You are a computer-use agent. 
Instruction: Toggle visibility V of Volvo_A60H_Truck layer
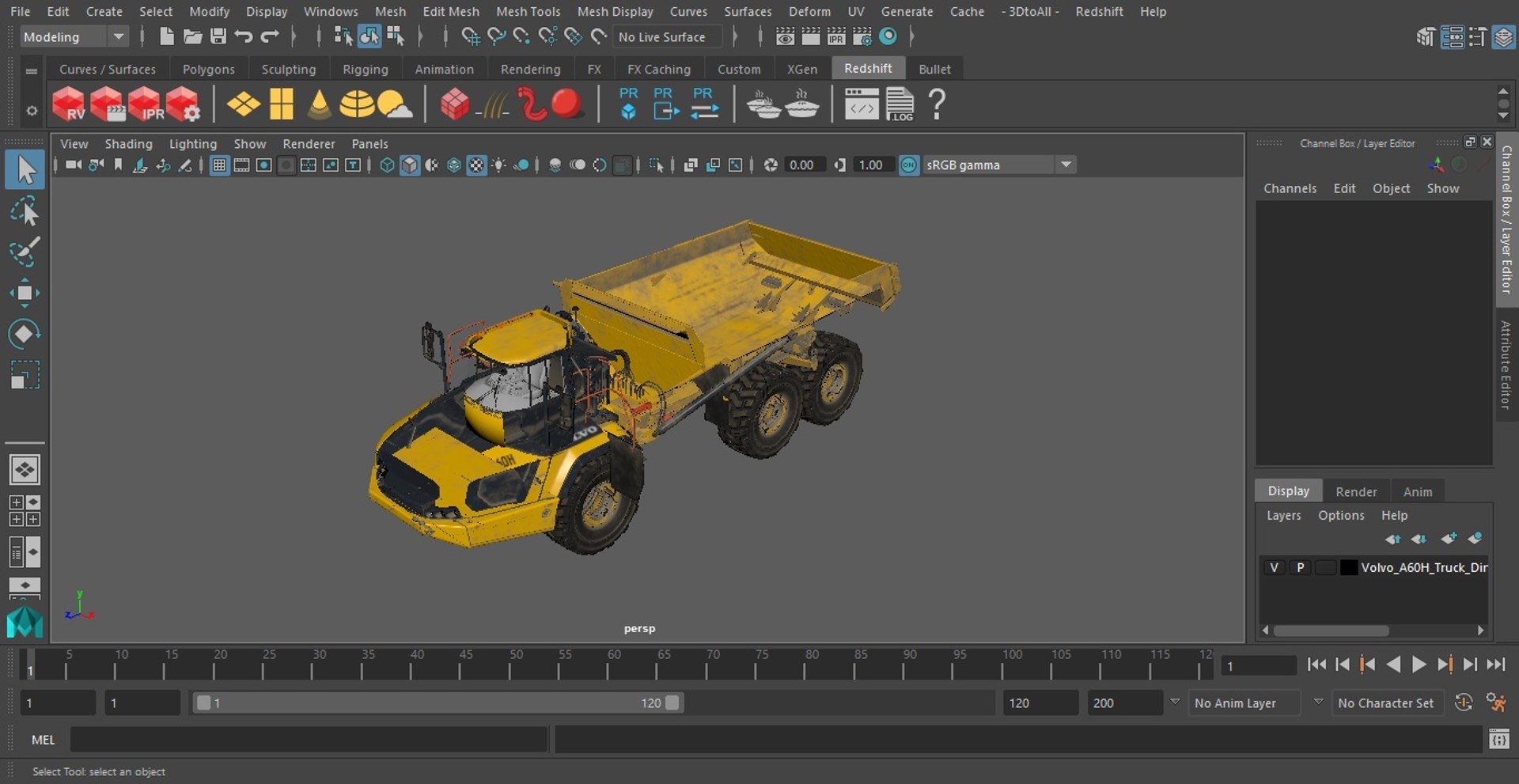[1274, 567]
